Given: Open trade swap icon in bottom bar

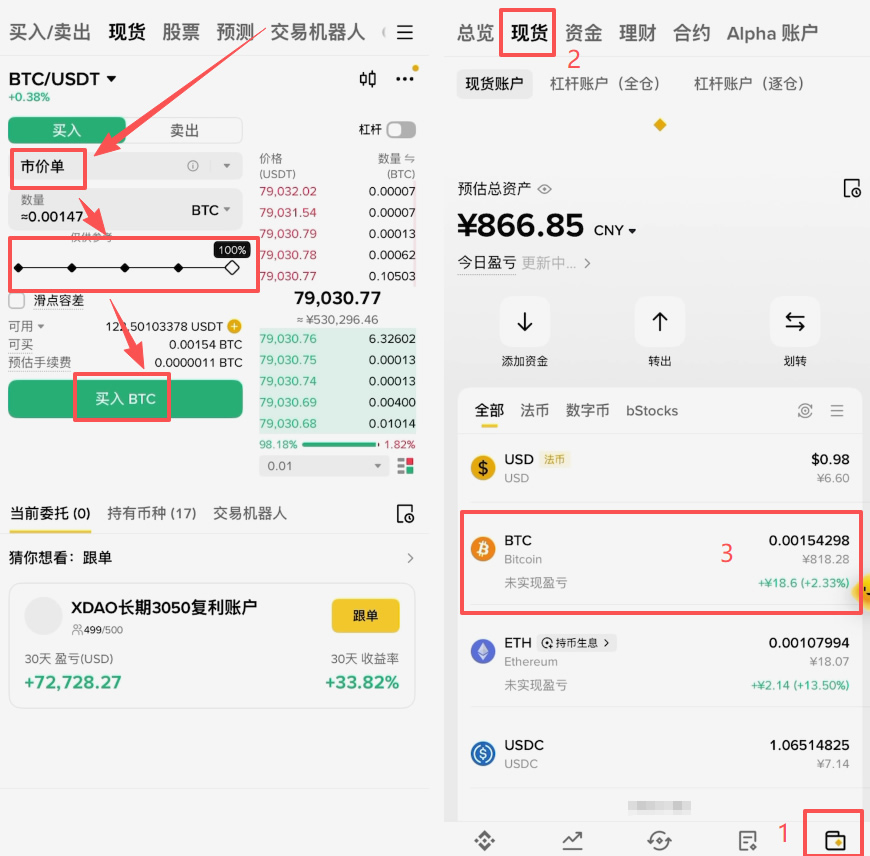Looking at the screenshot, I should pyautogui.click(x=659, y=840).
